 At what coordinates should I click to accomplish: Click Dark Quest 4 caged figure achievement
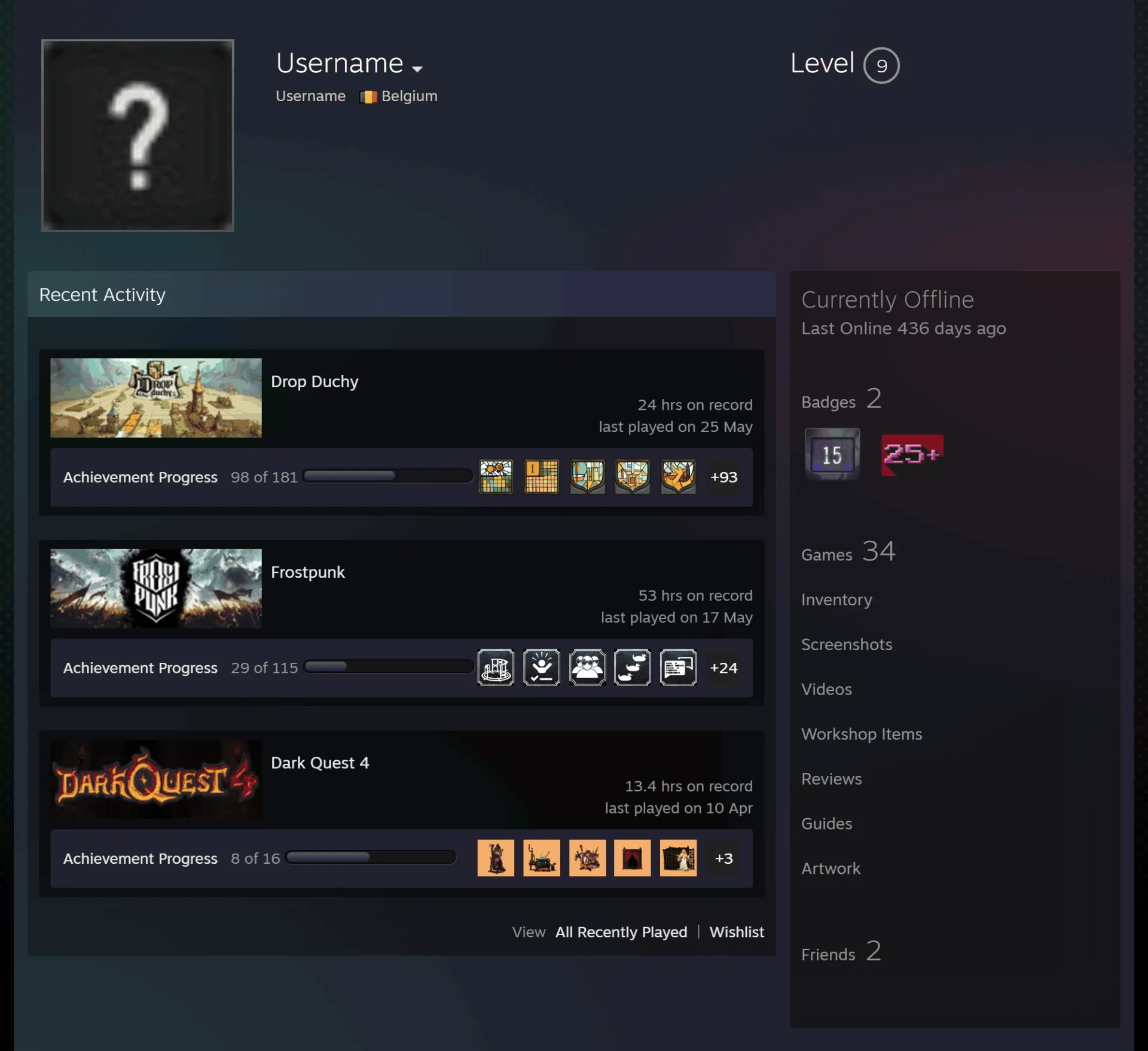[678, 858]
